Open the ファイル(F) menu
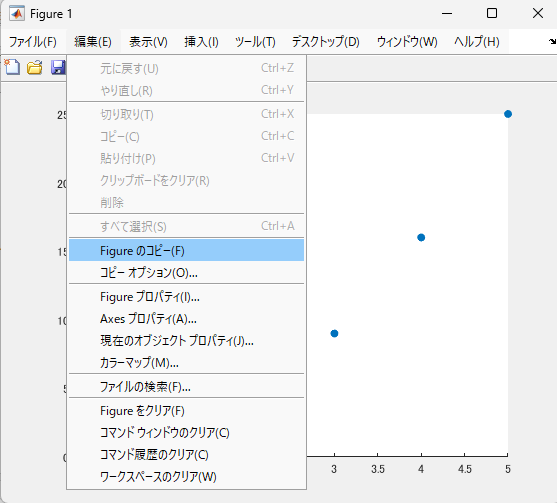Screen dimensions: 557x503 click(33, 42)
